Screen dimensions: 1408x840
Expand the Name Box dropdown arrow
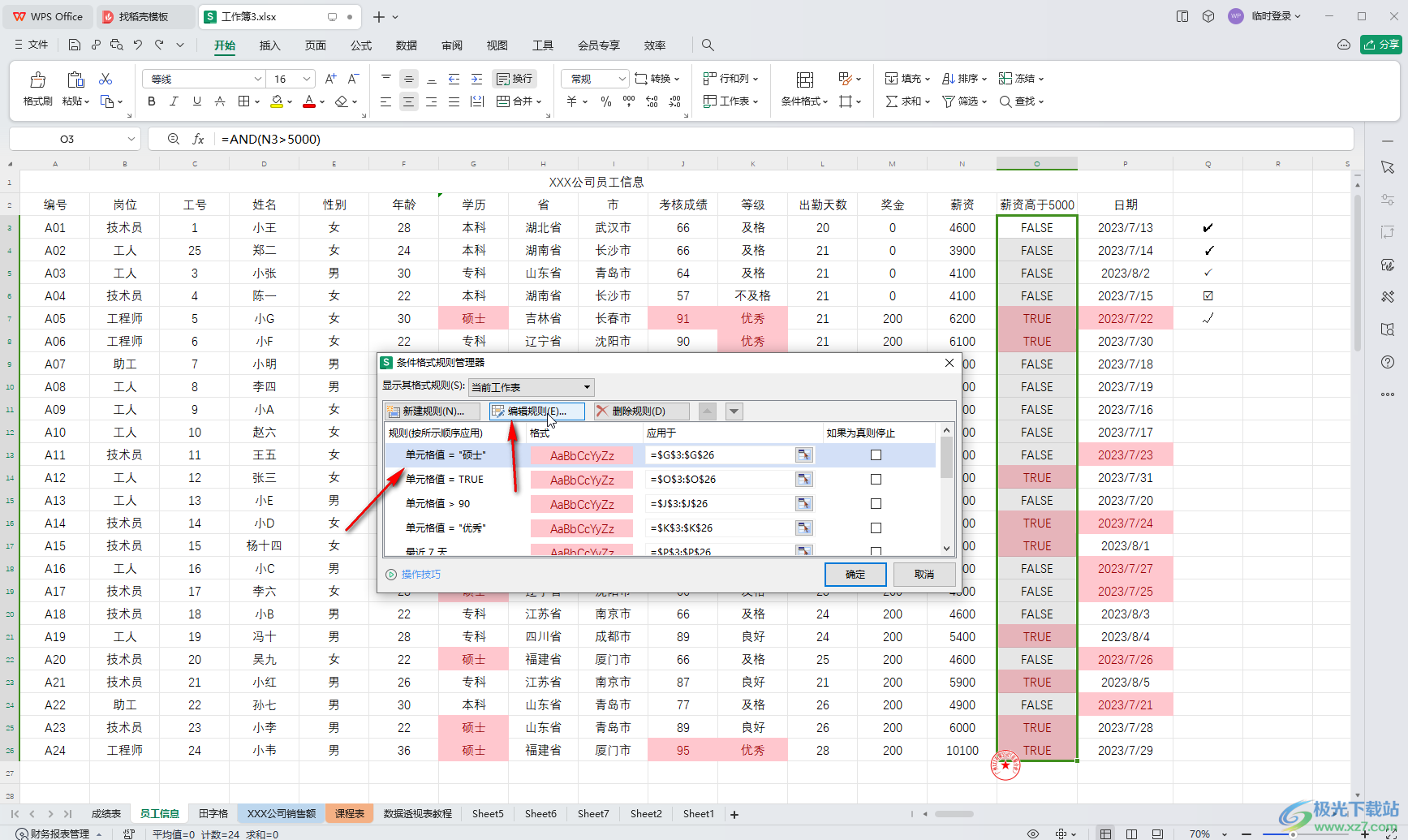(131, 139)
